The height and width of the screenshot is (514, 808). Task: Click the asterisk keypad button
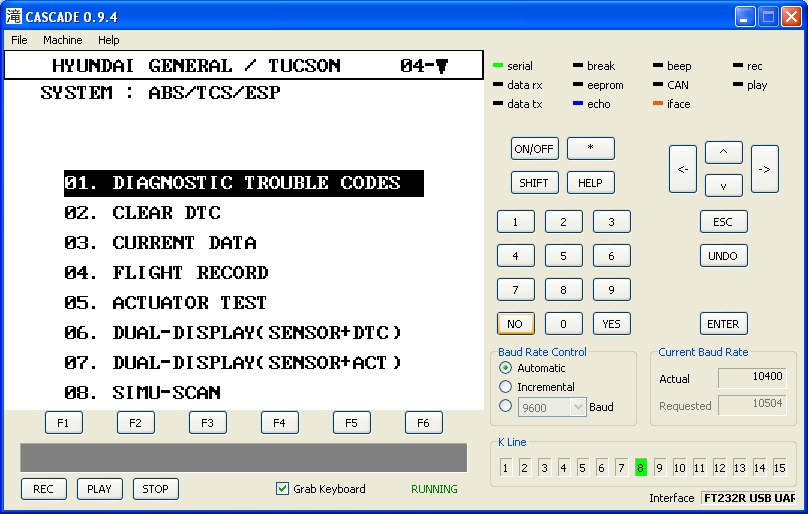pyautogui.click(x=591, y=149)
